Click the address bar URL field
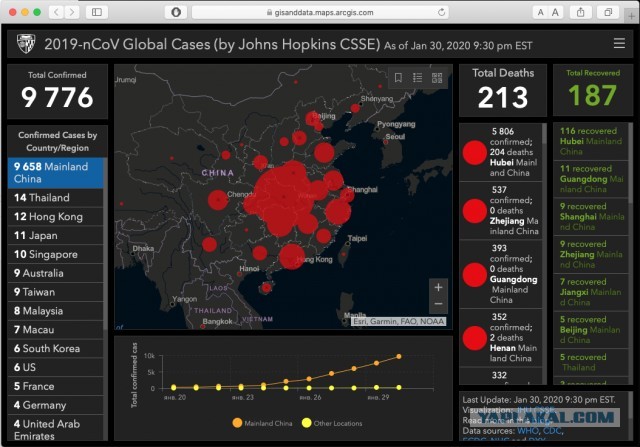This screenshot has height=447, width=640. (x=320, y=12)
